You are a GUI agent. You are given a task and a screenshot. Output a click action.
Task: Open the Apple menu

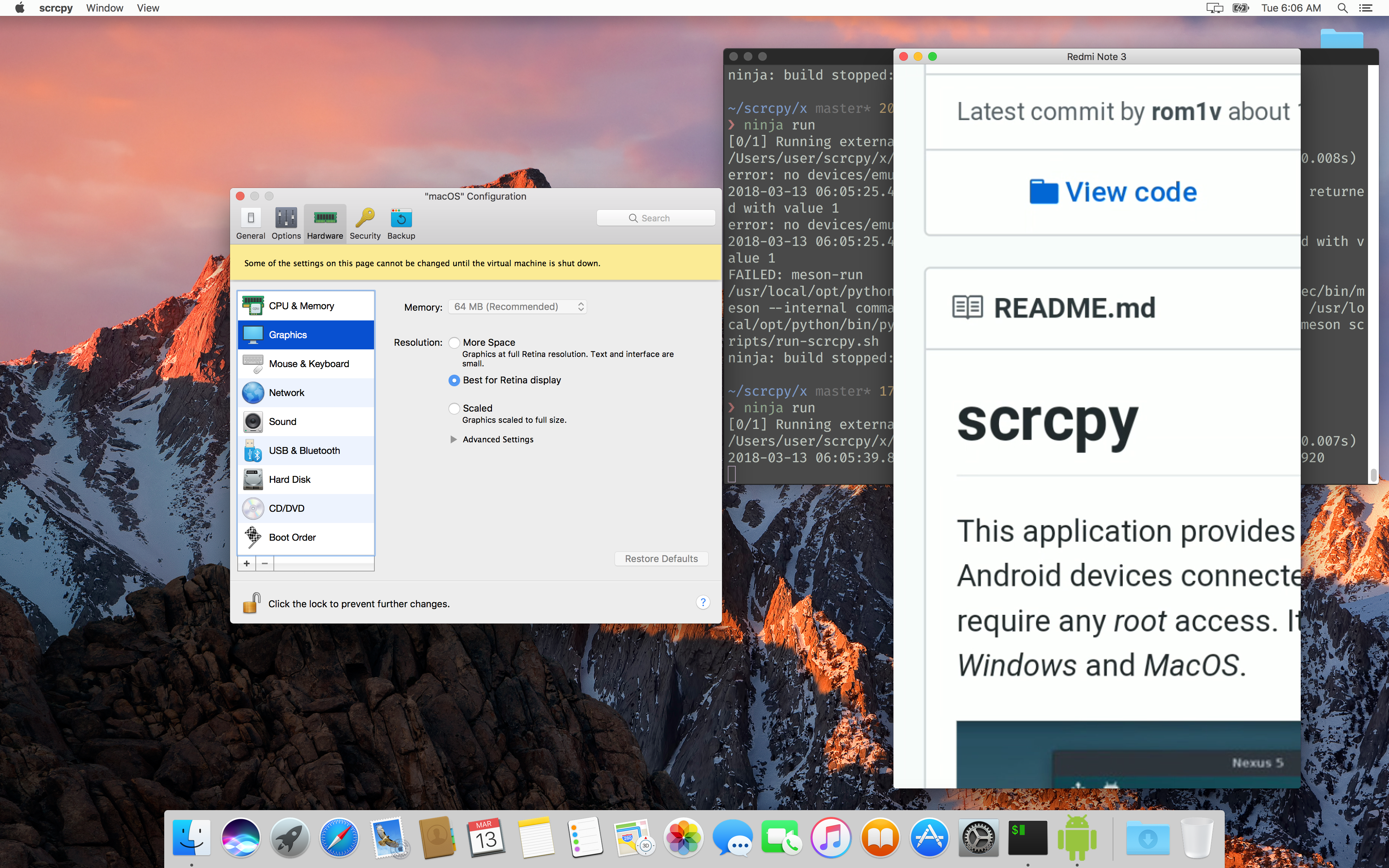coord(20,8)
